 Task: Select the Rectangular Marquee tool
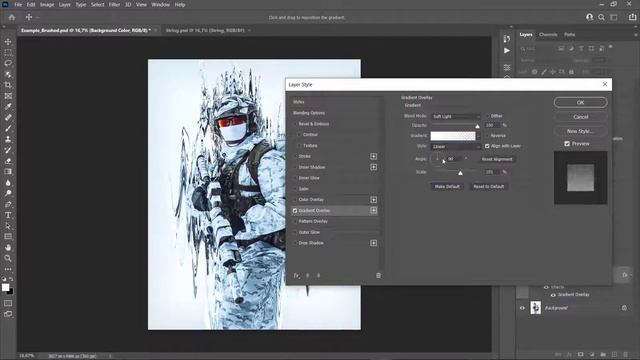tap(8, 53)
